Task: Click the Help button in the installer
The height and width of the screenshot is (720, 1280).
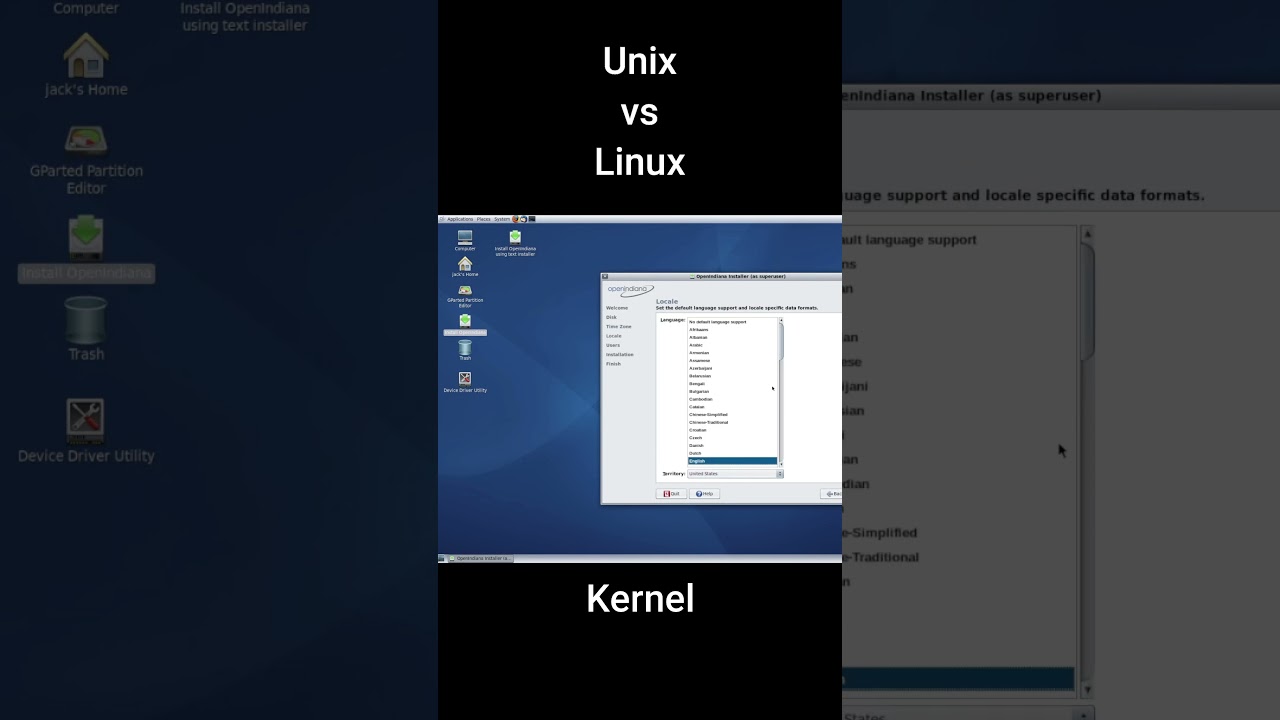Action: (704, 493)
